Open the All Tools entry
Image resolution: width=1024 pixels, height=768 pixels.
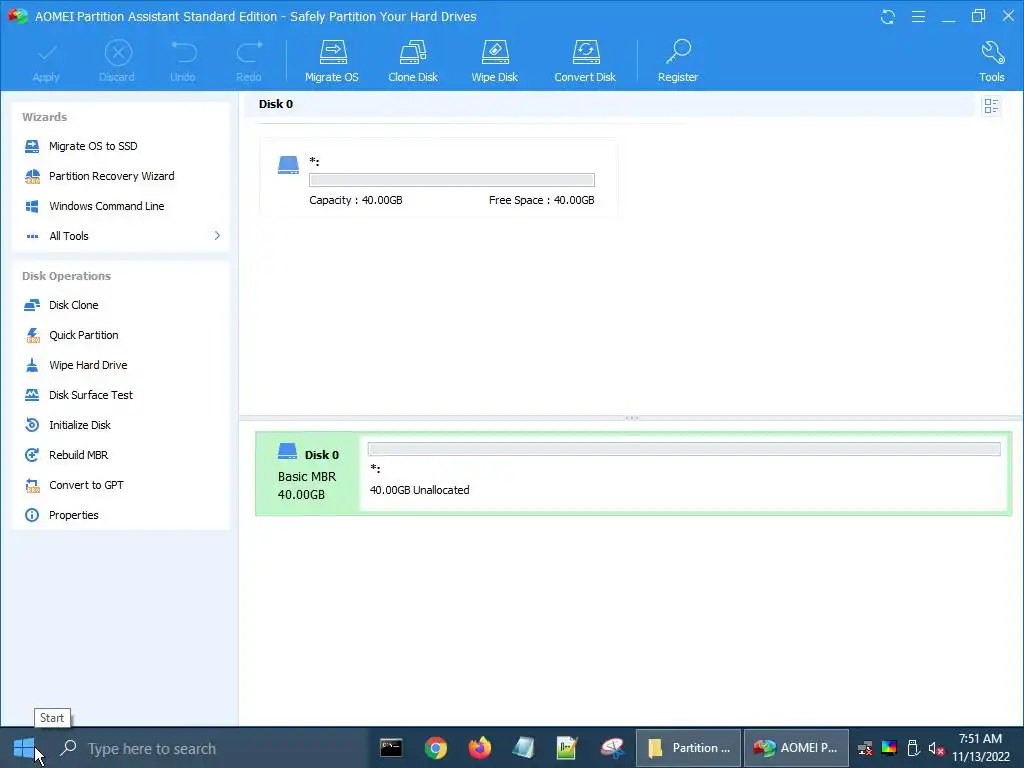69,236
